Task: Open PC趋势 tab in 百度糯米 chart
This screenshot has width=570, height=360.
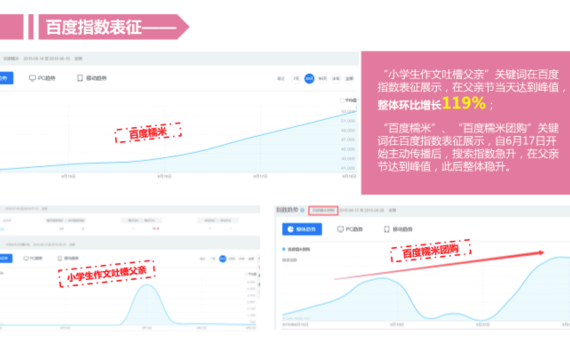Action: coord(42,78)
